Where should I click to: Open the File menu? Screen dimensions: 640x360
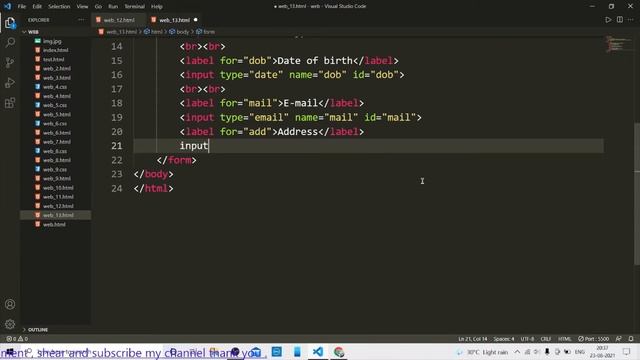tap(22, 6)
